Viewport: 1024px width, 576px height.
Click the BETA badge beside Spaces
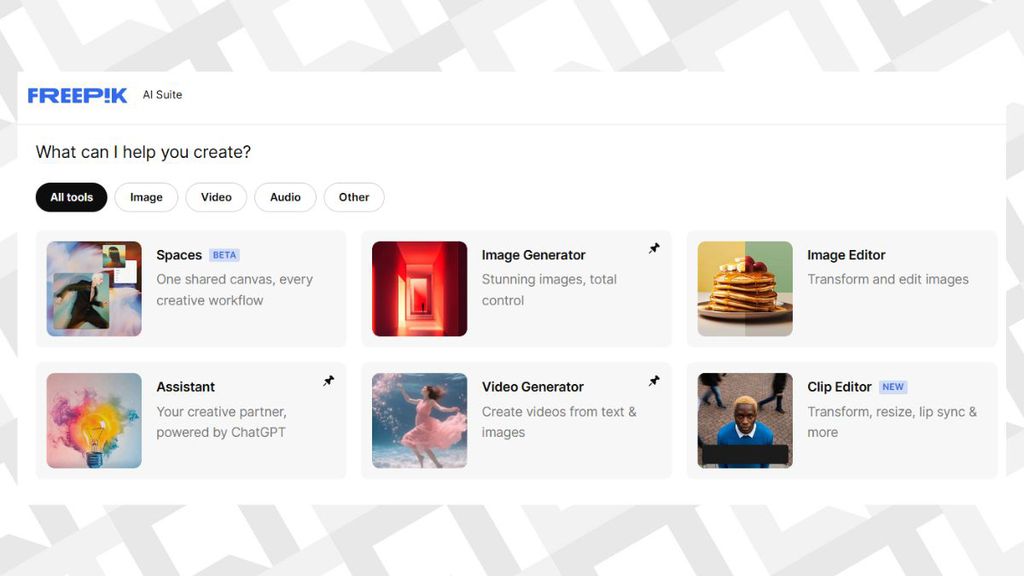(225, 255)
